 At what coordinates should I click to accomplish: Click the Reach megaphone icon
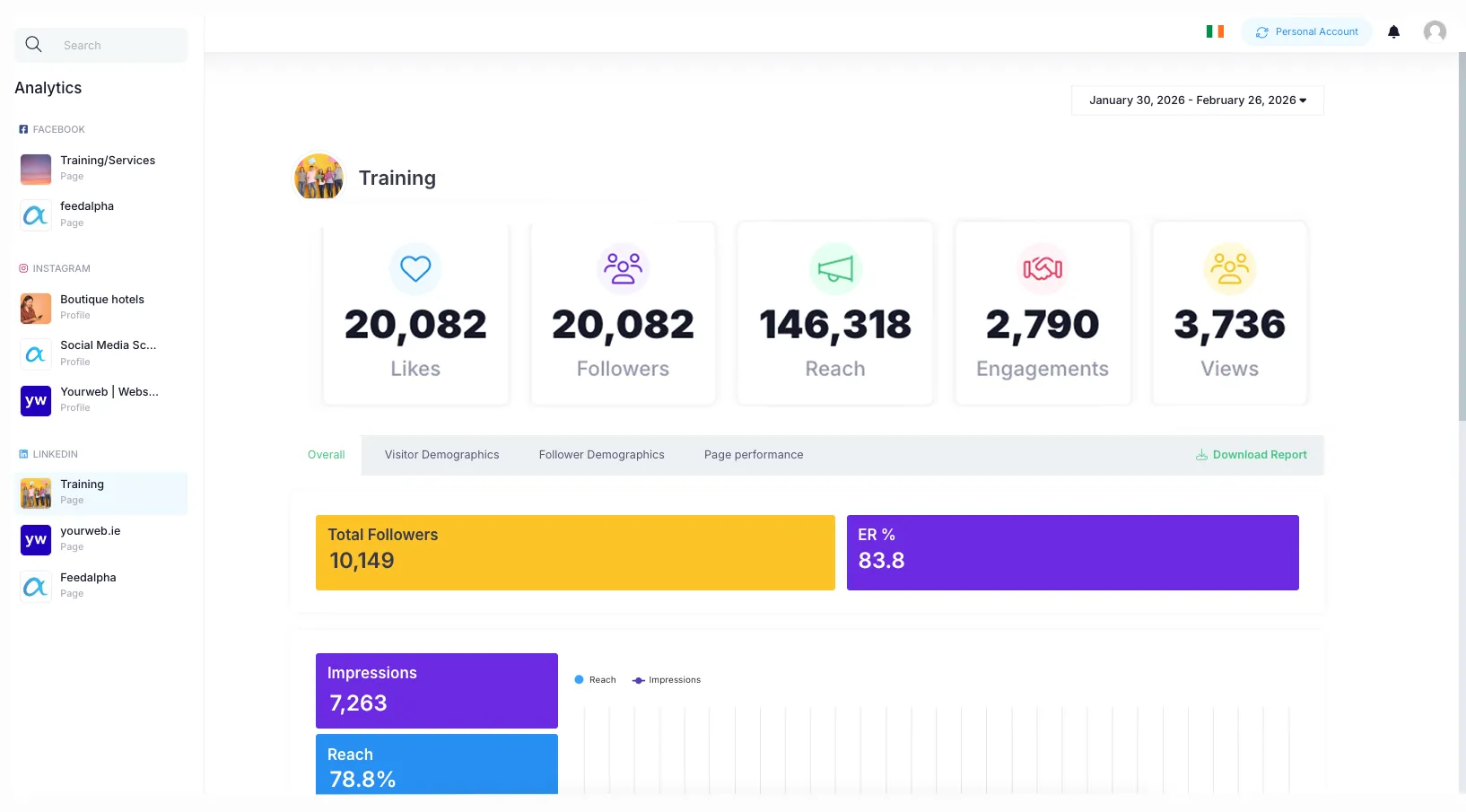click(x=834, y=268)
